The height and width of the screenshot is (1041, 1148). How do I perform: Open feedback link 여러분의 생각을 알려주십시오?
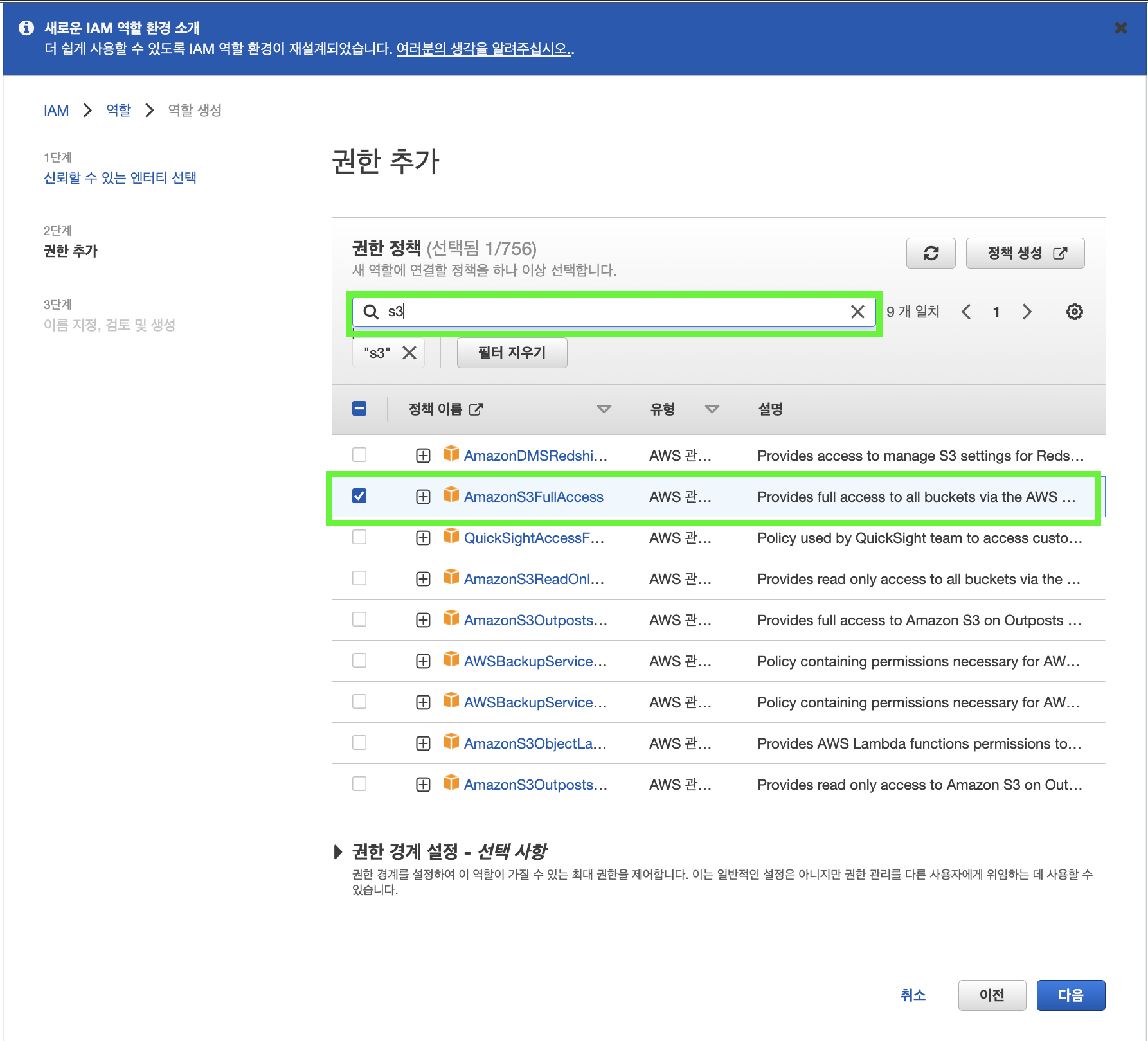(x=483, y=49)
